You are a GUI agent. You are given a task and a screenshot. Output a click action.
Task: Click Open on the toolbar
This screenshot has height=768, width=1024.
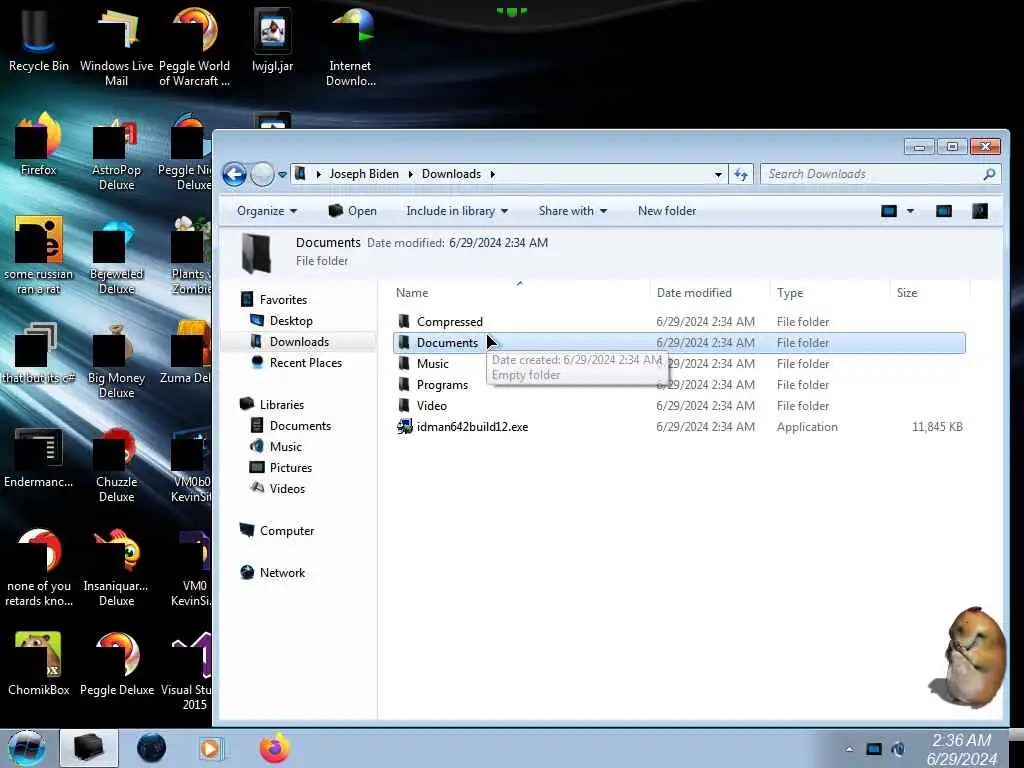(x=353, y=211)
